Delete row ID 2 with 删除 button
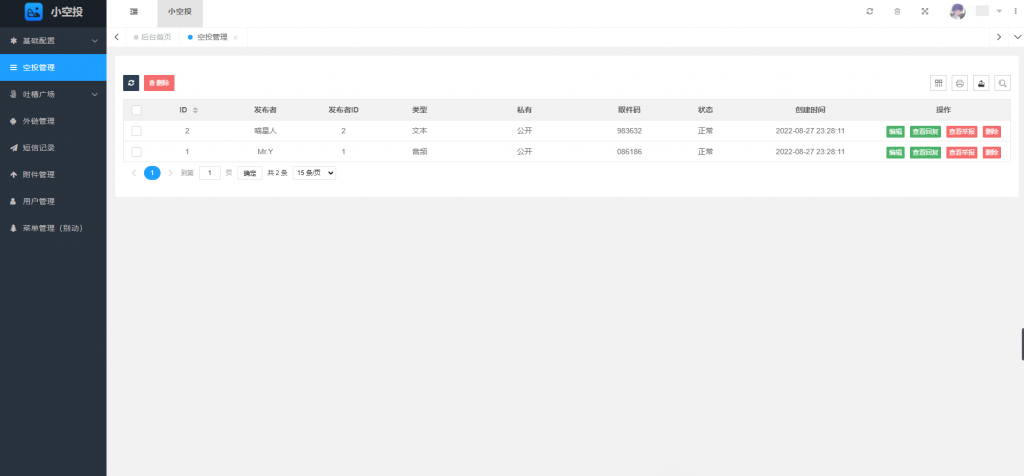This screenshot has width=1024, height=476. tap(991, 131)
